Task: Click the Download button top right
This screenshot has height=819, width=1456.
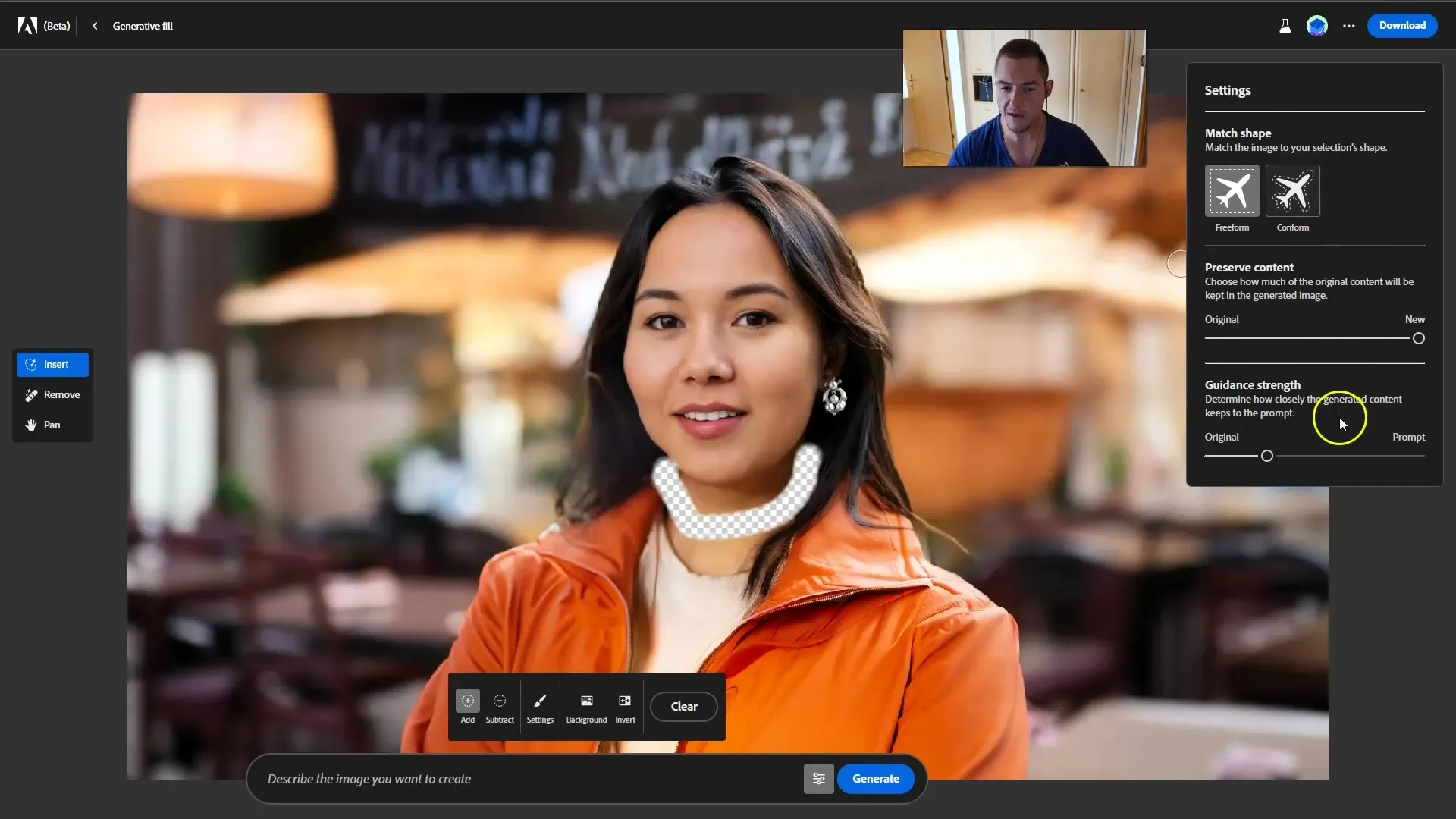Action: [1402, 25]
